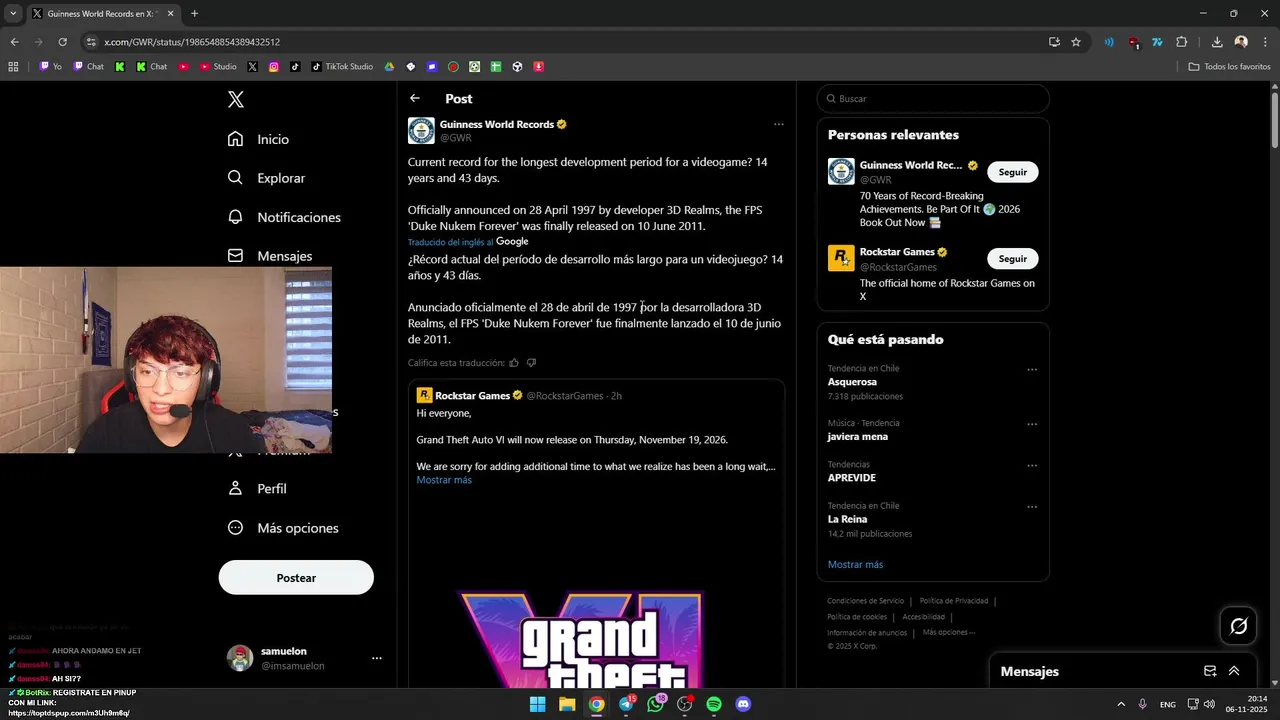Click the X logo in the sidebar
This screenshot has width=1280, height=720.
236,99
